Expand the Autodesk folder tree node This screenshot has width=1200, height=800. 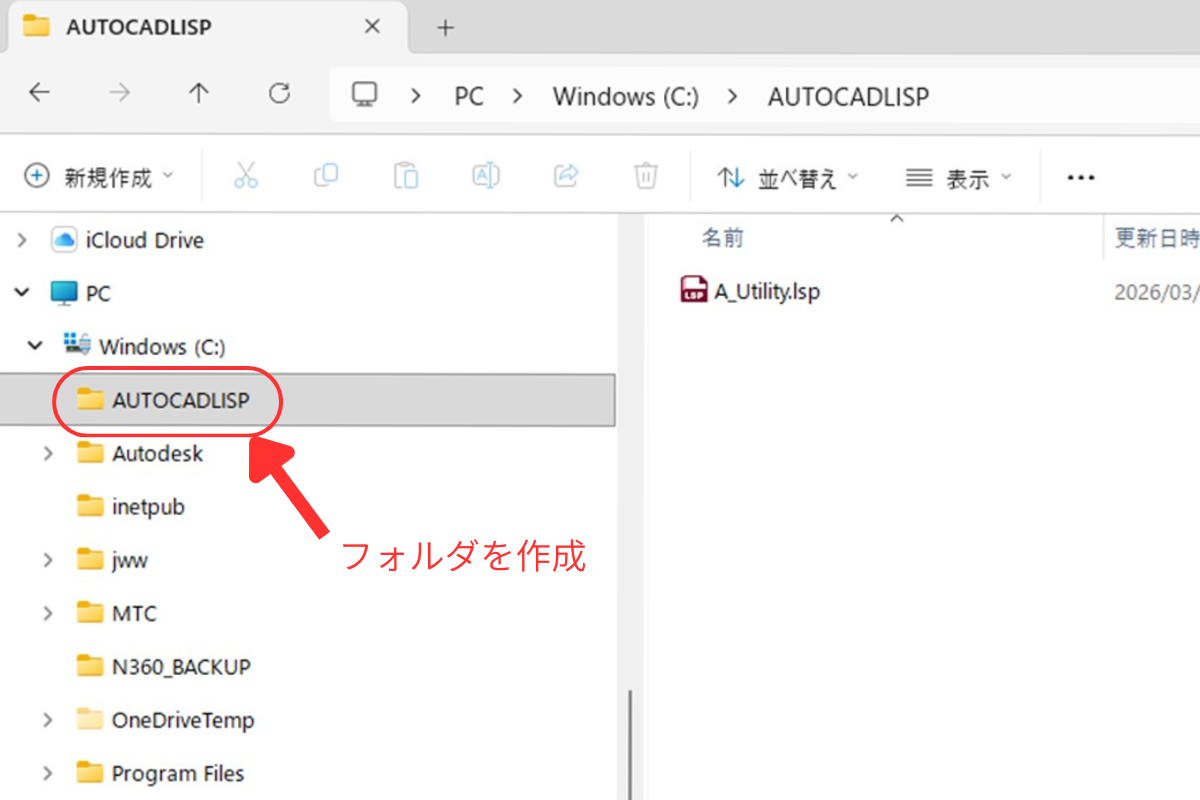[48, 454]
